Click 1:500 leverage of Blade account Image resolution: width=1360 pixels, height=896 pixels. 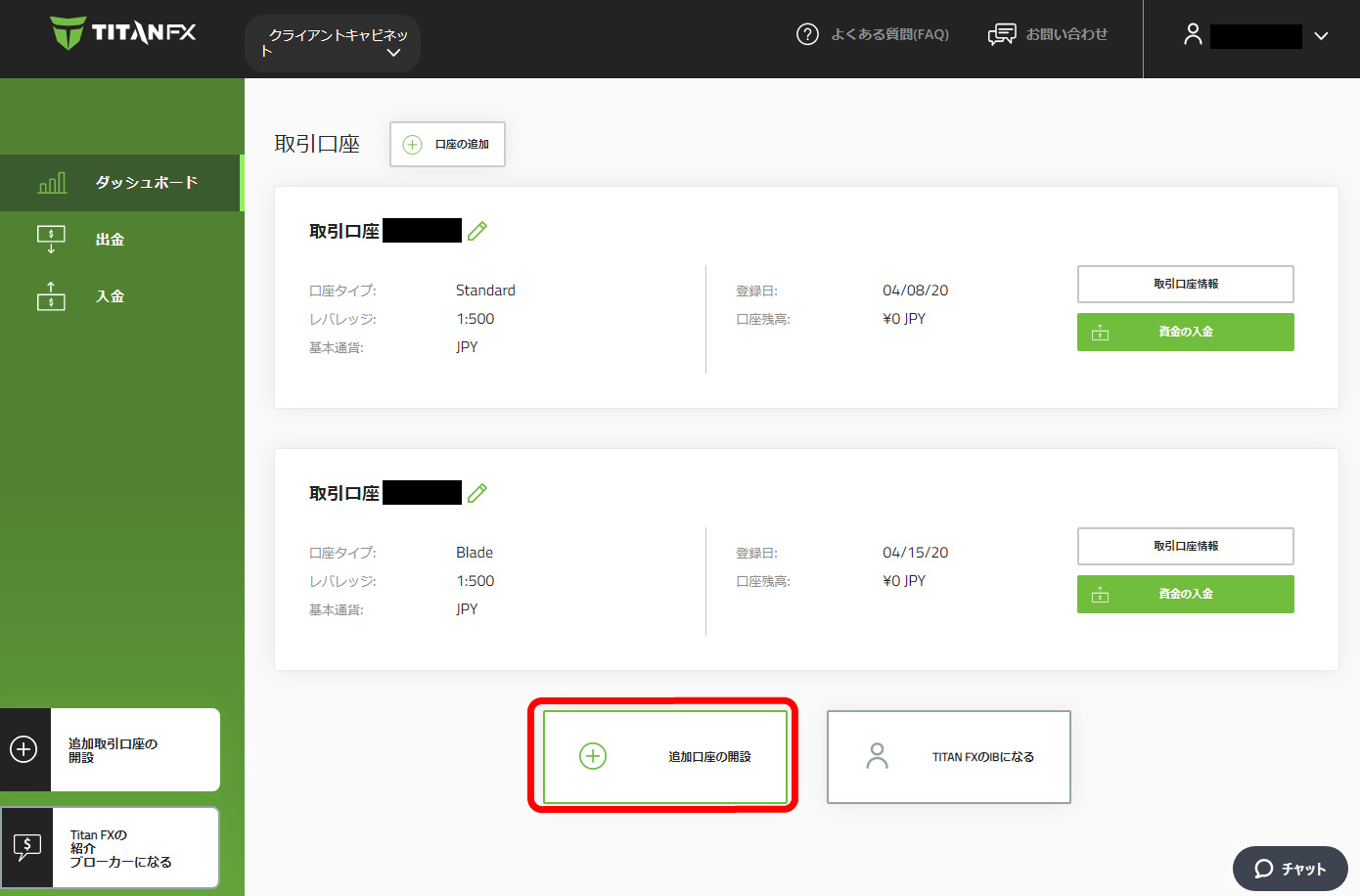coord(476,581)
